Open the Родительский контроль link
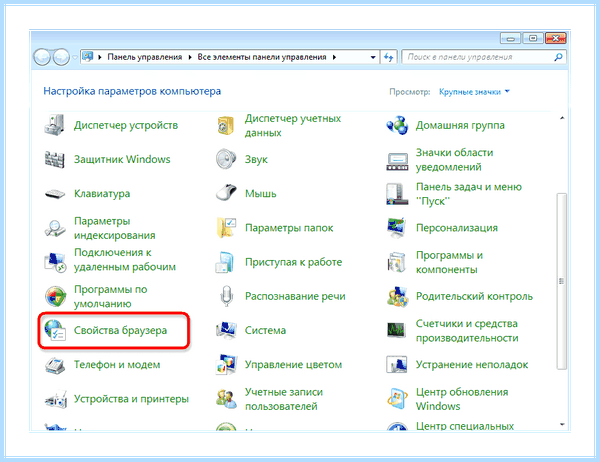 tap(474, 296)
